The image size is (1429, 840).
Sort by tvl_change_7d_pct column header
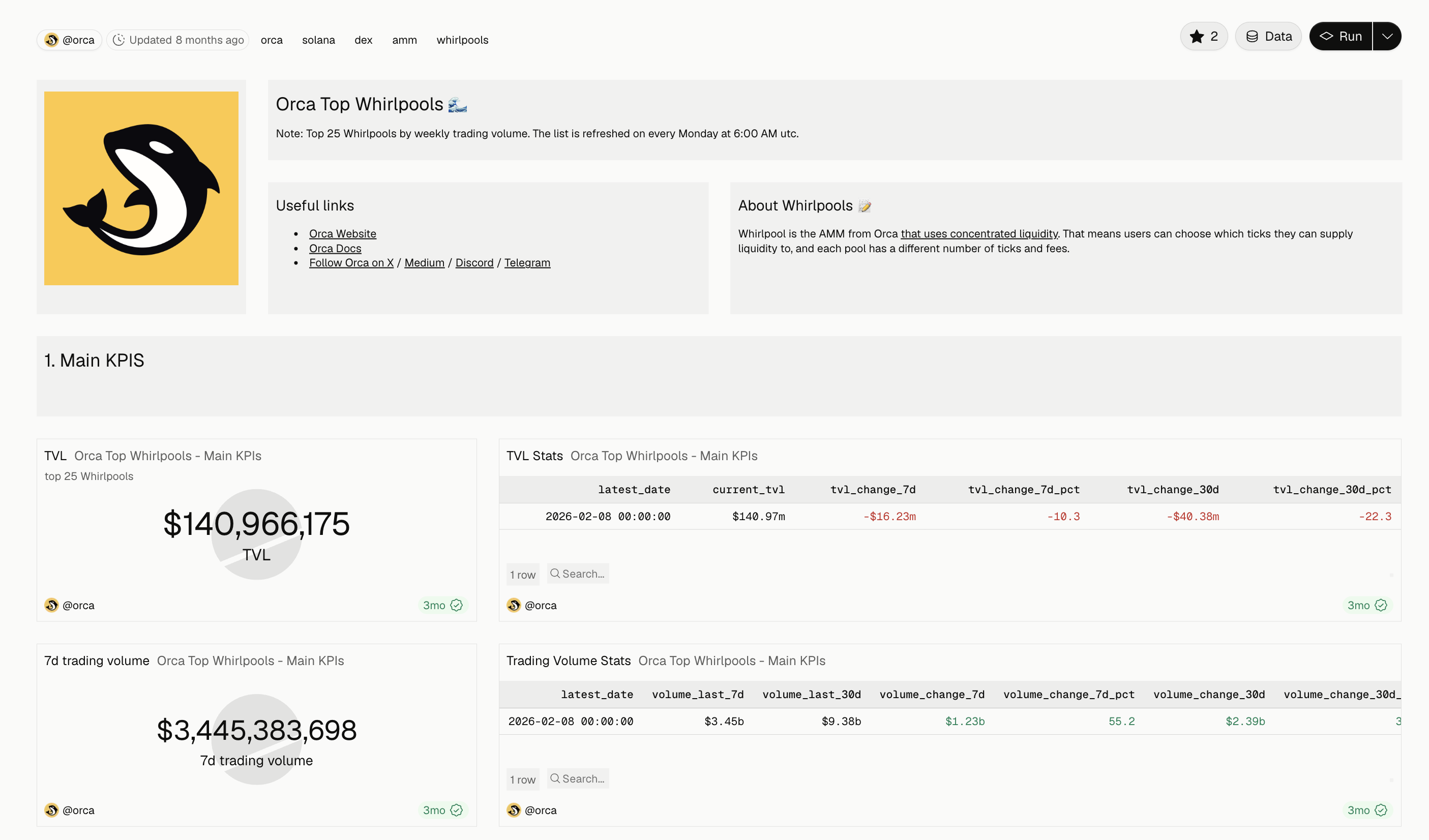[1024, 490]
